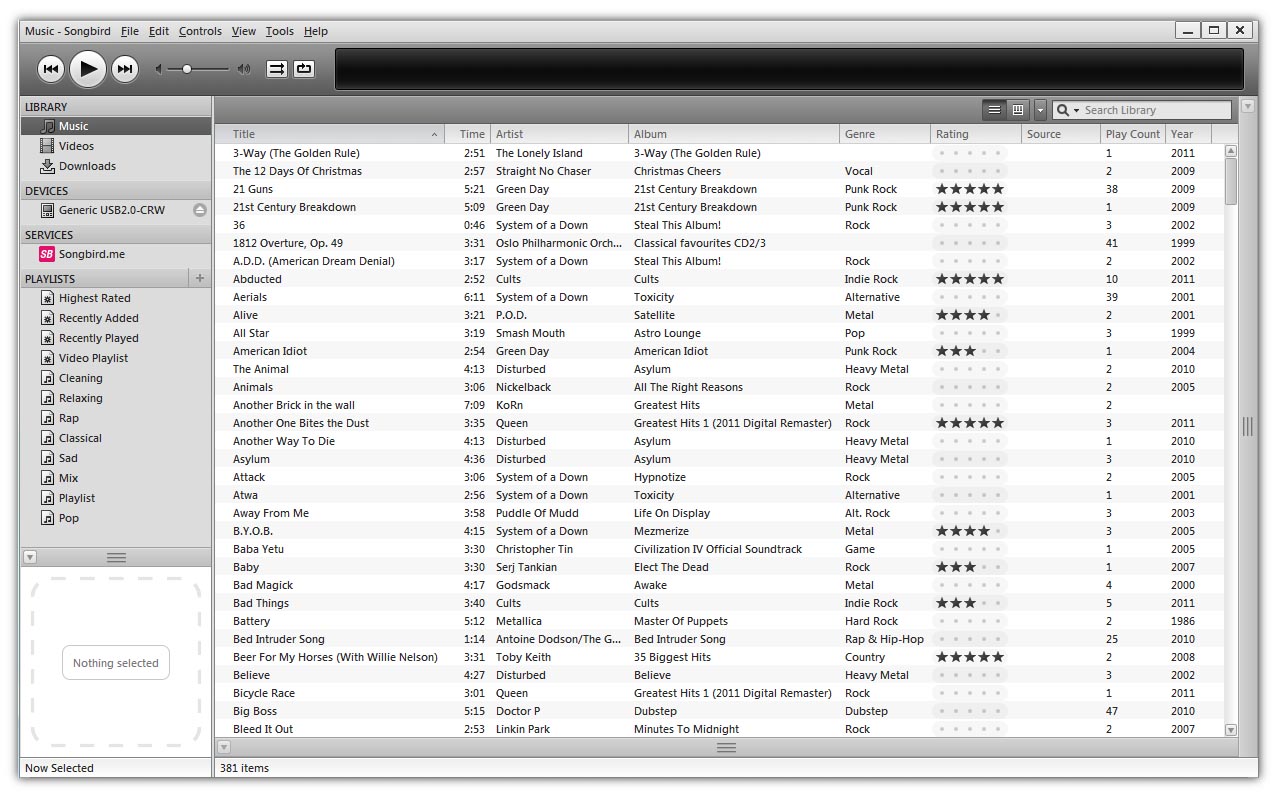
Task: Open the Mix playlist
Action: [x=116, y=478]
